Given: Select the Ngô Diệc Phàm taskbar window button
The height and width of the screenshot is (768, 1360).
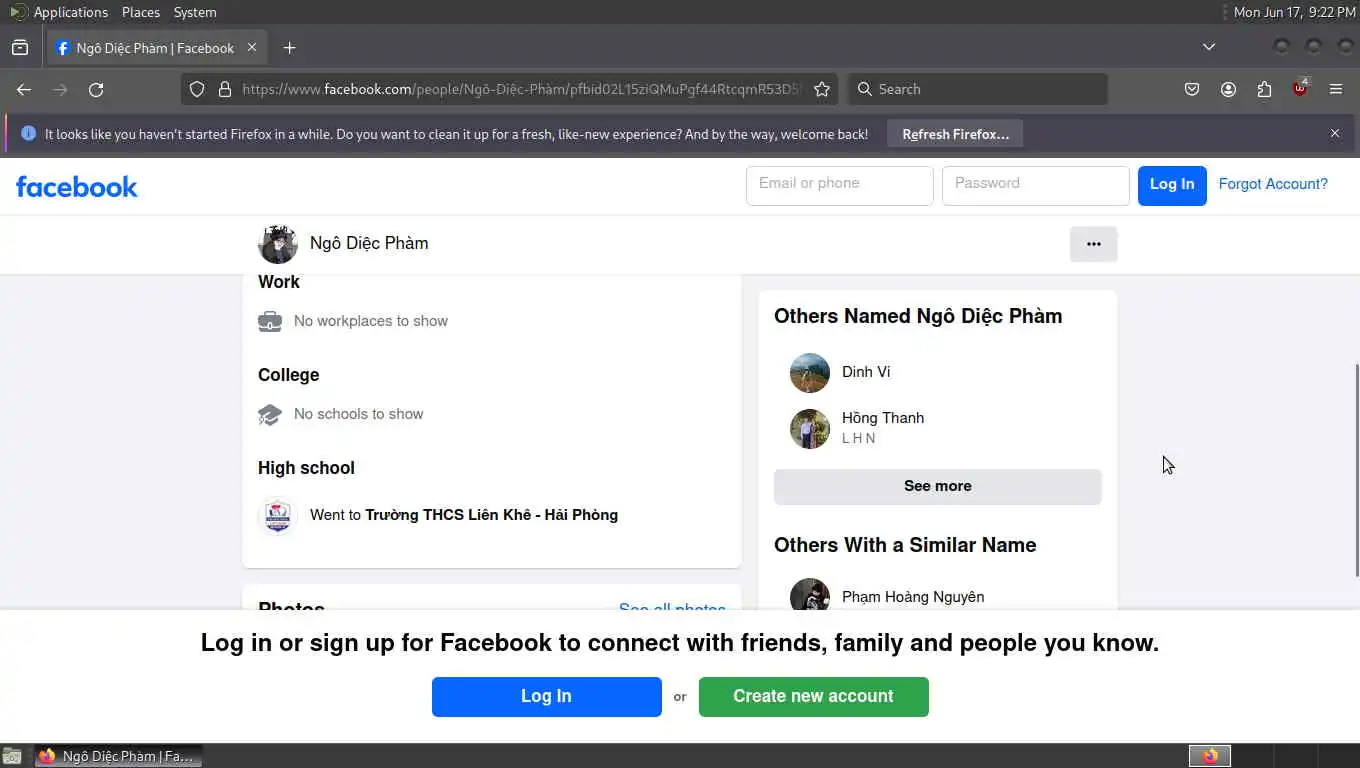Looking at the screenshot, I should tap(119, 756).
